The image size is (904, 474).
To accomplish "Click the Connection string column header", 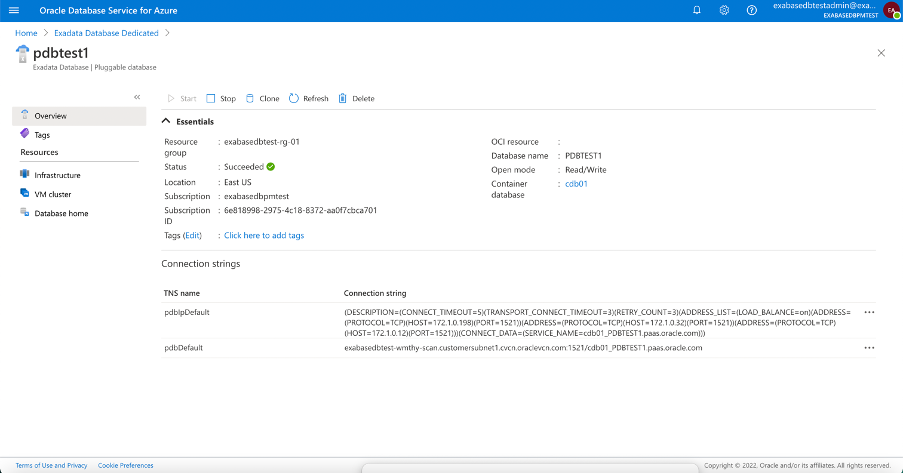I will 375,294.
